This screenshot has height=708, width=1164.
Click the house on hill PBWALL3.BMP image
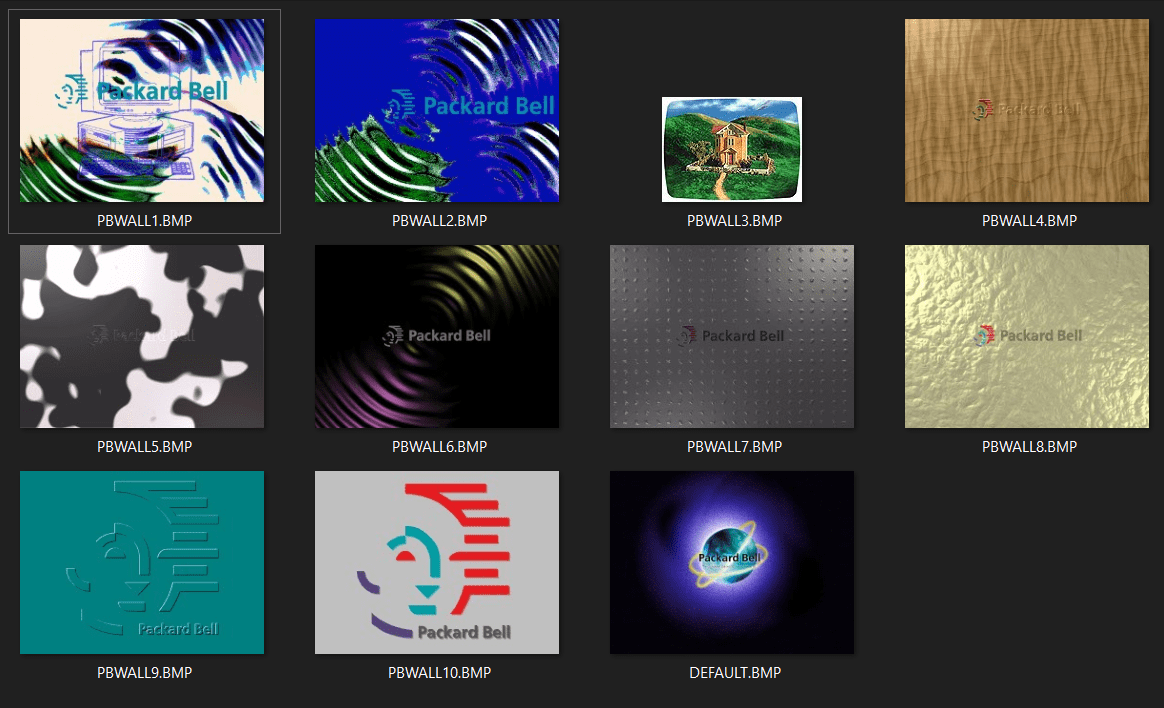732,149
